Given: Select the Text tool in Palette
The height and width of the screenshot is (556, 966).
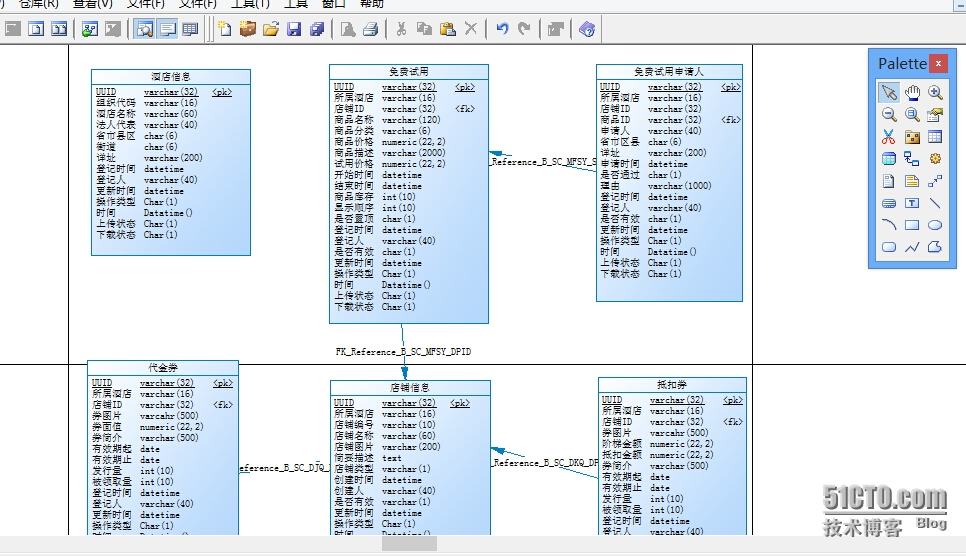Looking at the screenshot, I should pos(912,203).
